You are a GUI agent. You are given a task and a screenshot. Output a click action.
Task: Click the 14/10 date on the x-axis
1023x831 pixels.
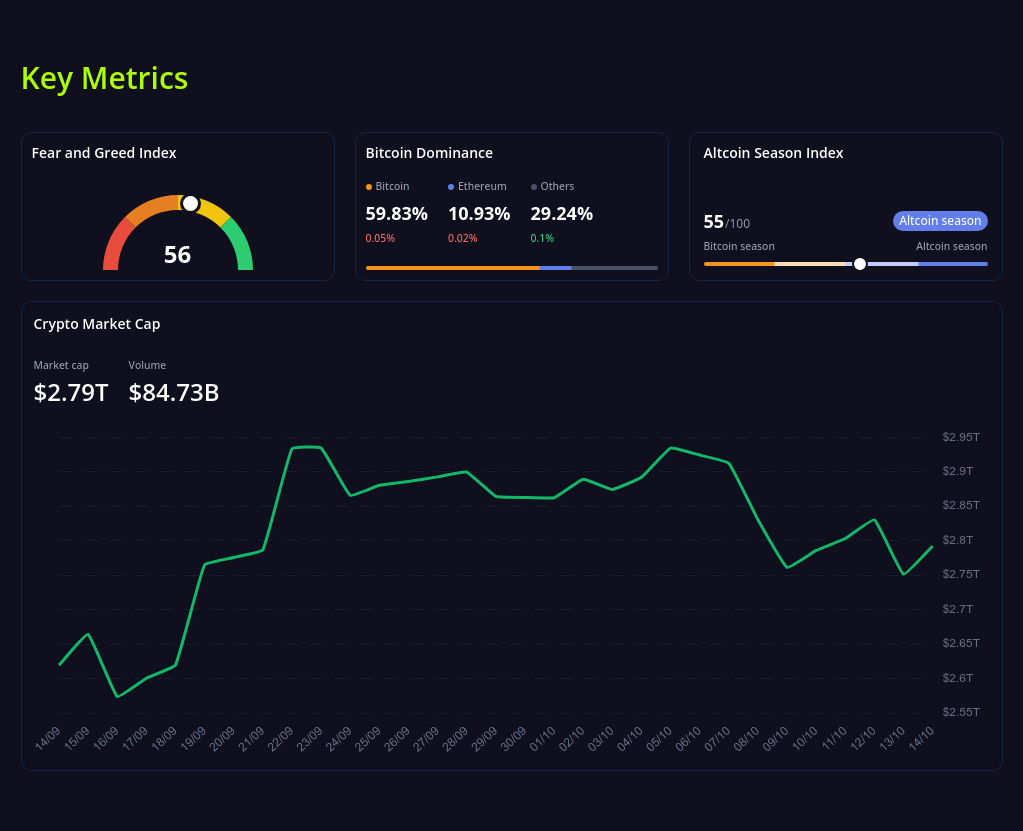pyautogui.click(x=921, y=738)
